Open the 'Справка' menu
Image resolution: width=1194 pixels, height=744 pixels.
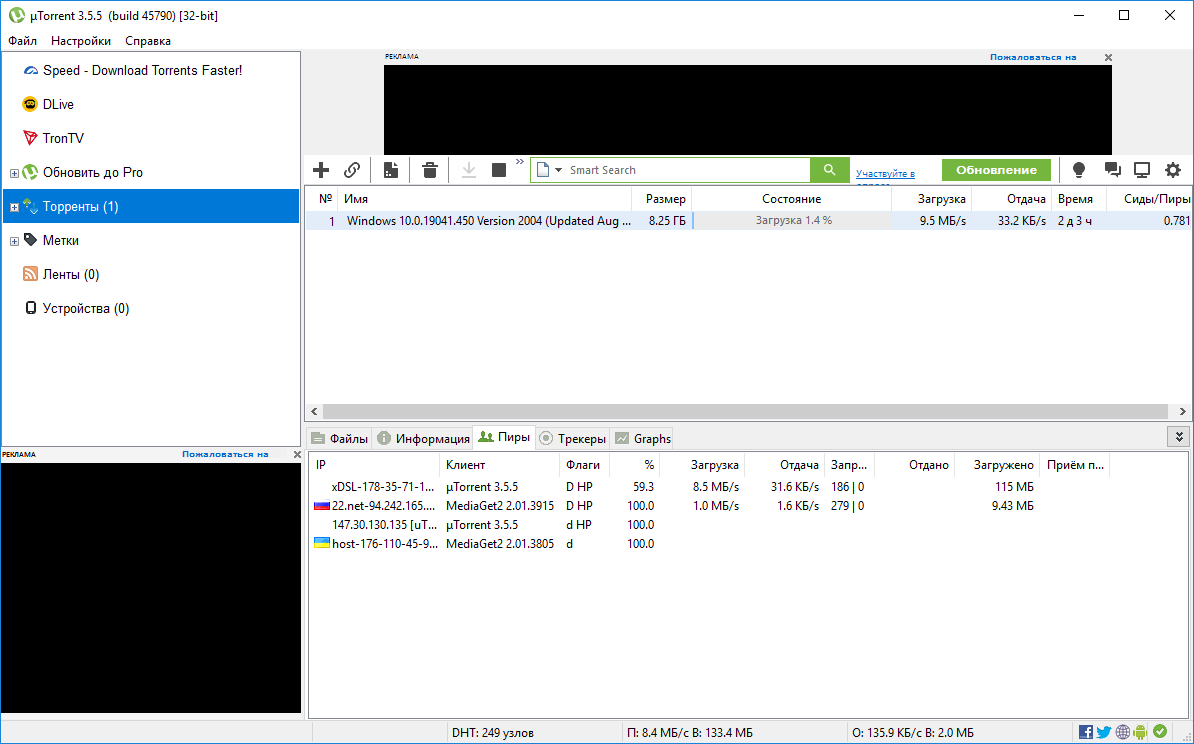pyautogui.click(x=148, y=40)
